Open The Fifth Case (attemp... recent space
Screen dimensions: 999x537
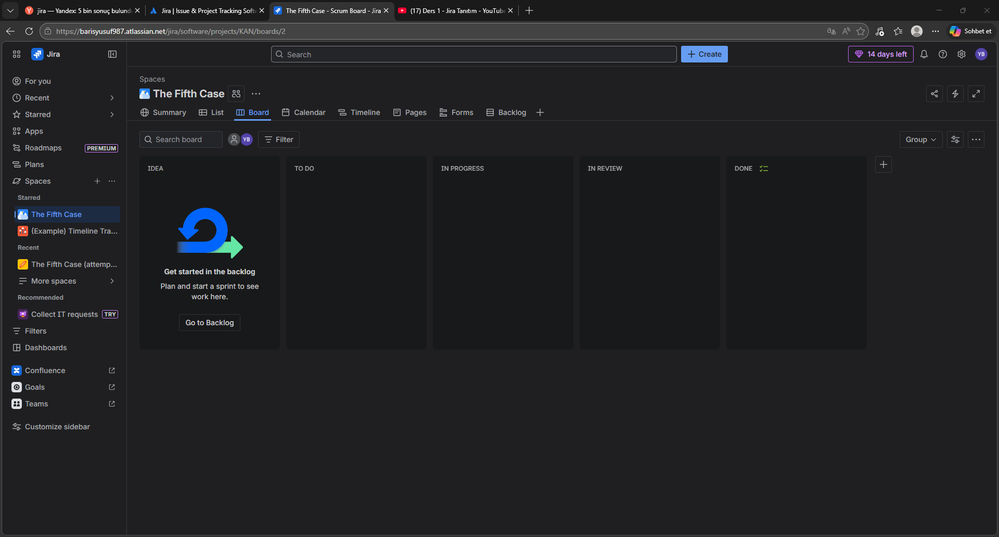[67, 264]
